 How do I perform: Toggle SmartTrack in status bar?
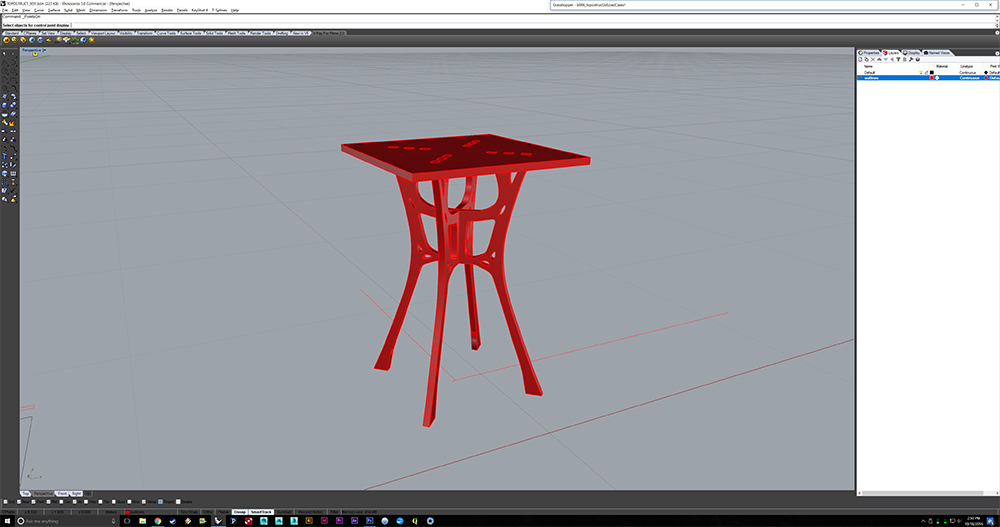pos(261,512)
